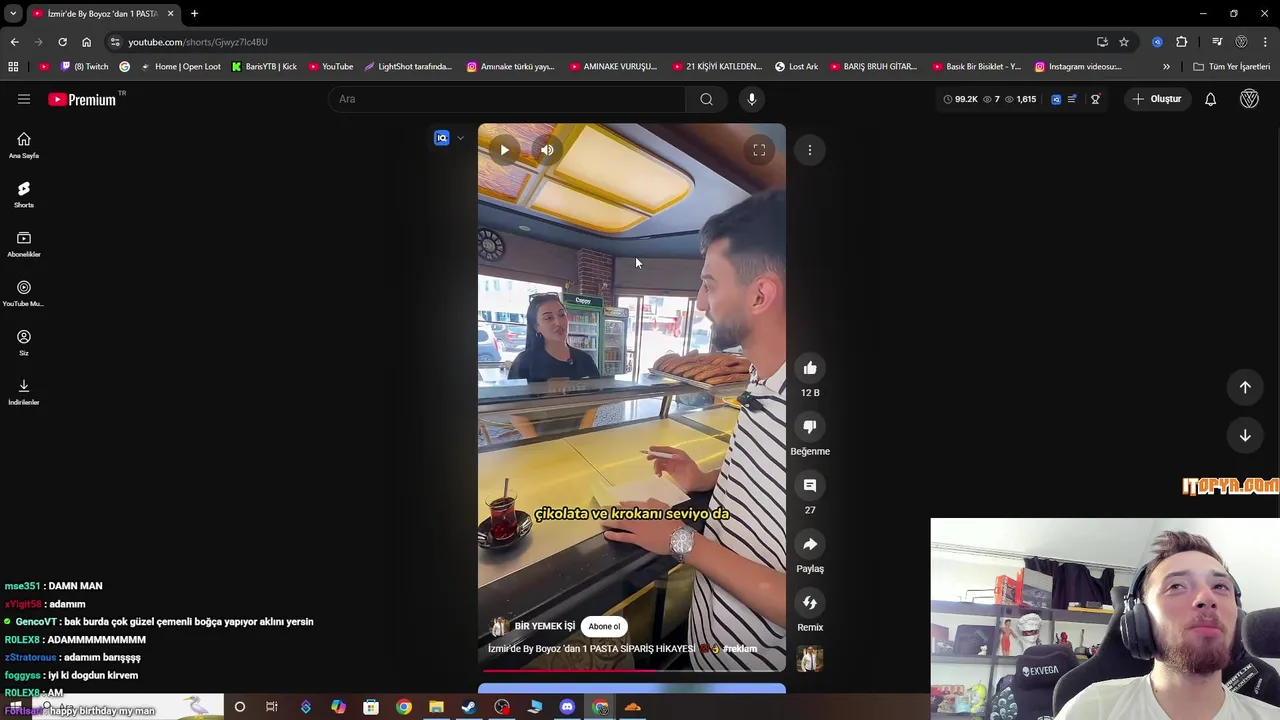Expand hidden bookmarks chevron
1280x720 pixels.
point(1166,67)
